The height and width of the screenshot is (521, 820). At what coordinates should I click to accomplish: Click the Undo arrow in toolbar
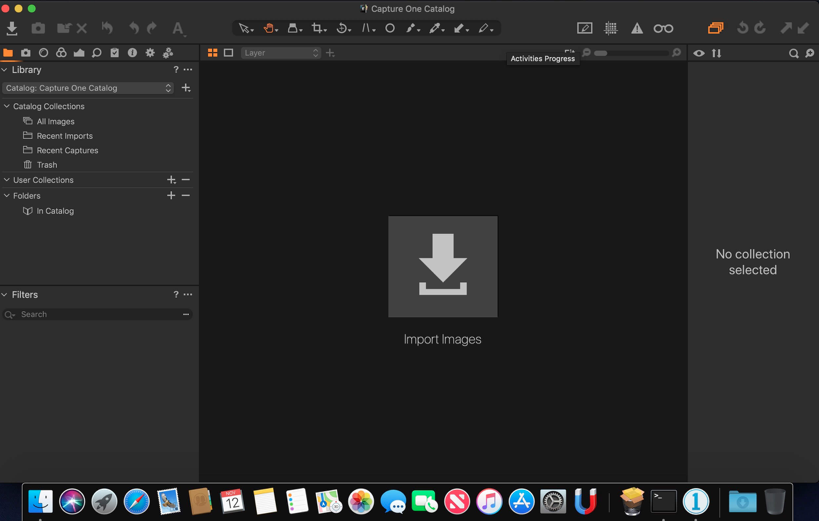pos(134,28)
